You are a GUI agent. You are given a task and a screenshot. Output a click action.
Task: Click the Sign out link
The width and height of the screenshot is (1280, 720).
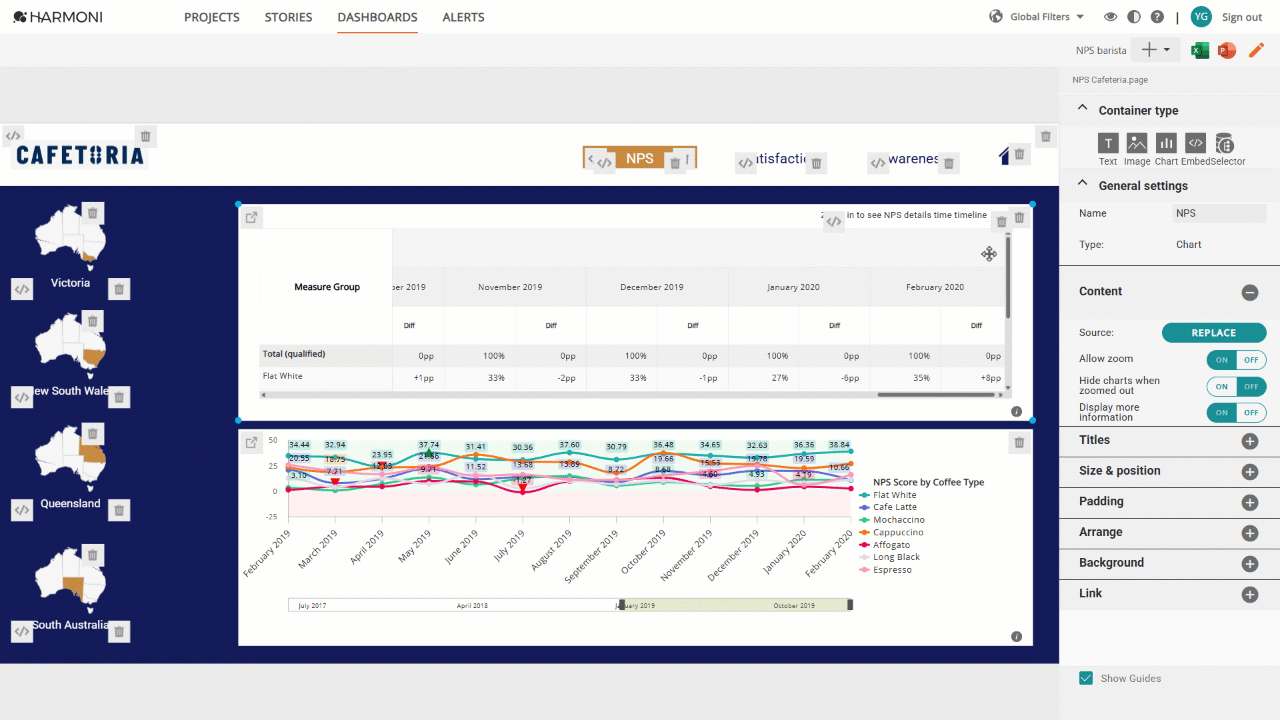click(1242, 17)
